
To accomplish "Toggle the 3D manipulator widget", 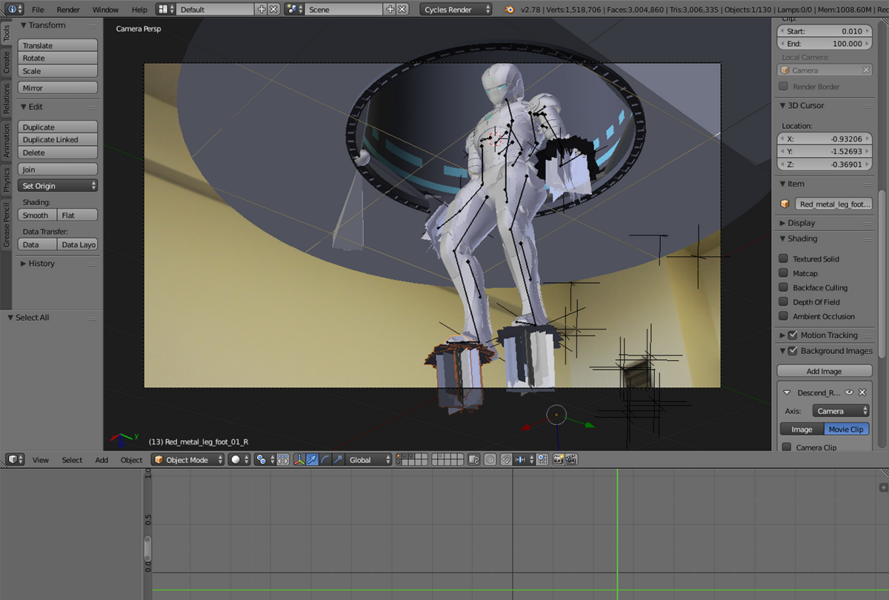I will [299, 459].
